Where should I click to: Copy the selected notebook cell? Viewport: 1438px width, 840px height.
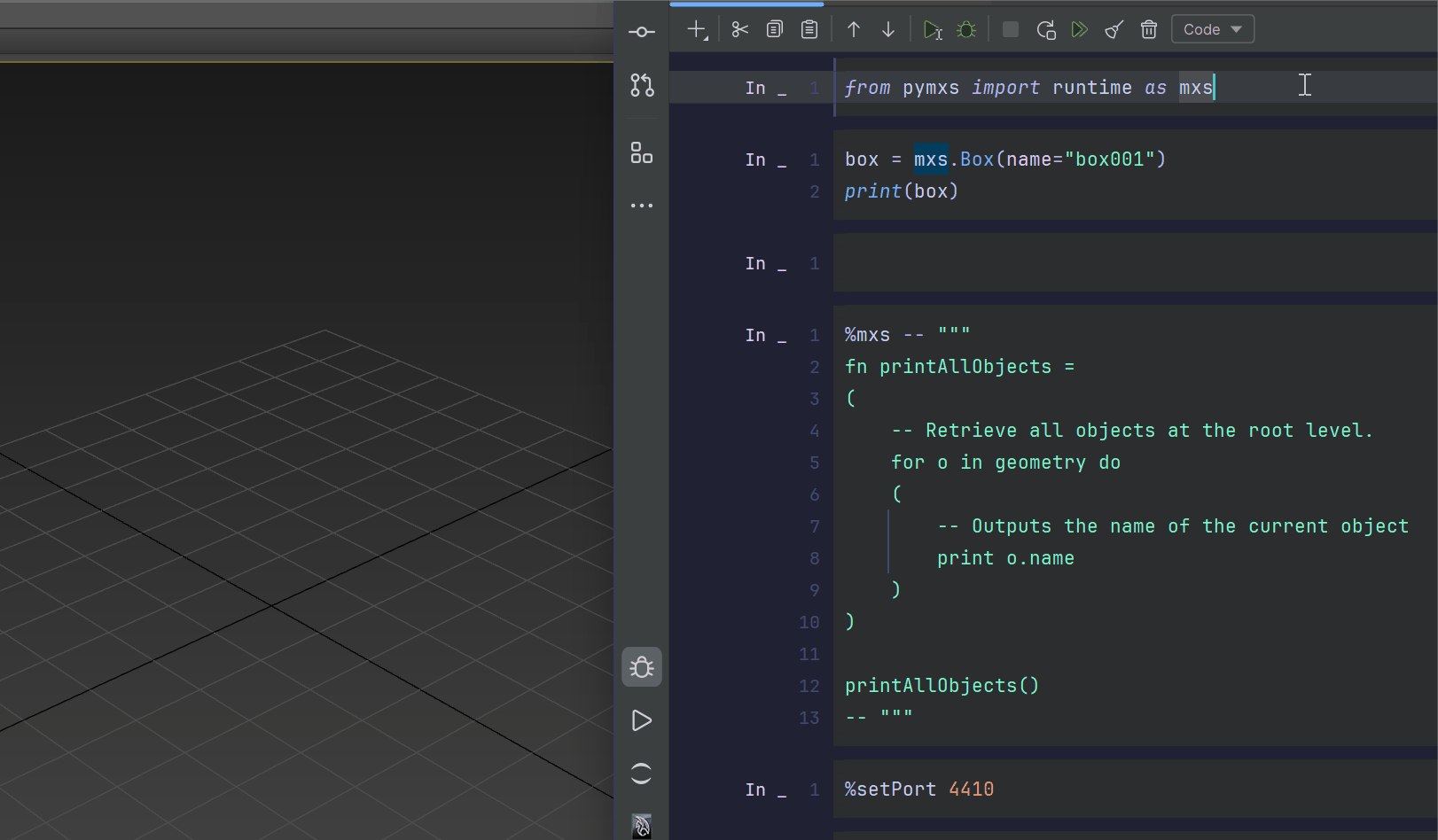(775, 29)
